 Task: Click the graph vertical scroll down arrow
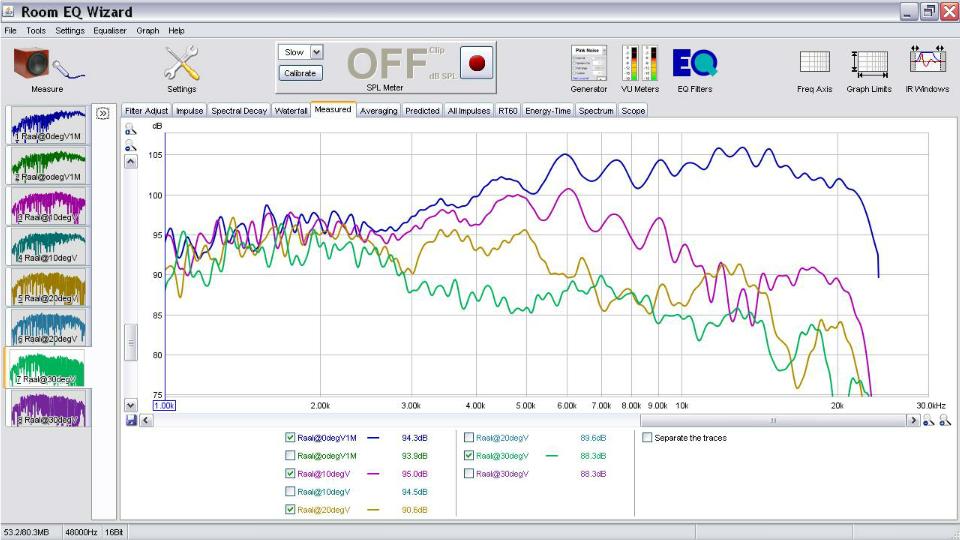[130, 405]
